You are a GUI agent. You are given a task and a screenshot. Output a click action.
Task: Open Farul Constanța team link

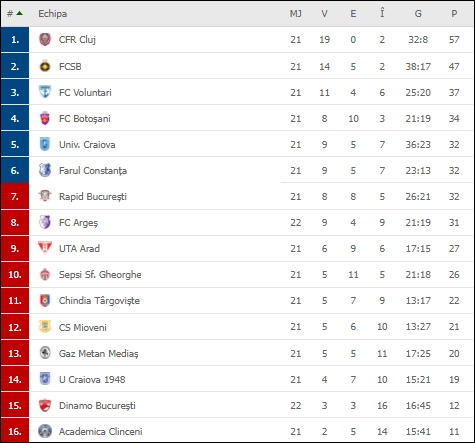coord(93,171)
